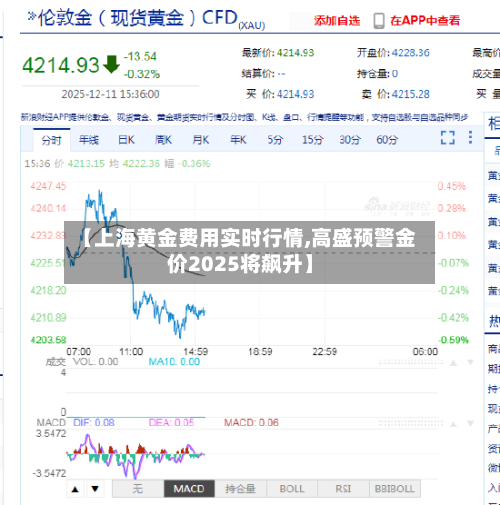This screenshot has height=505, width=500.
Task: Click the -0.32% change percentage
Action: tap(142, 74)
